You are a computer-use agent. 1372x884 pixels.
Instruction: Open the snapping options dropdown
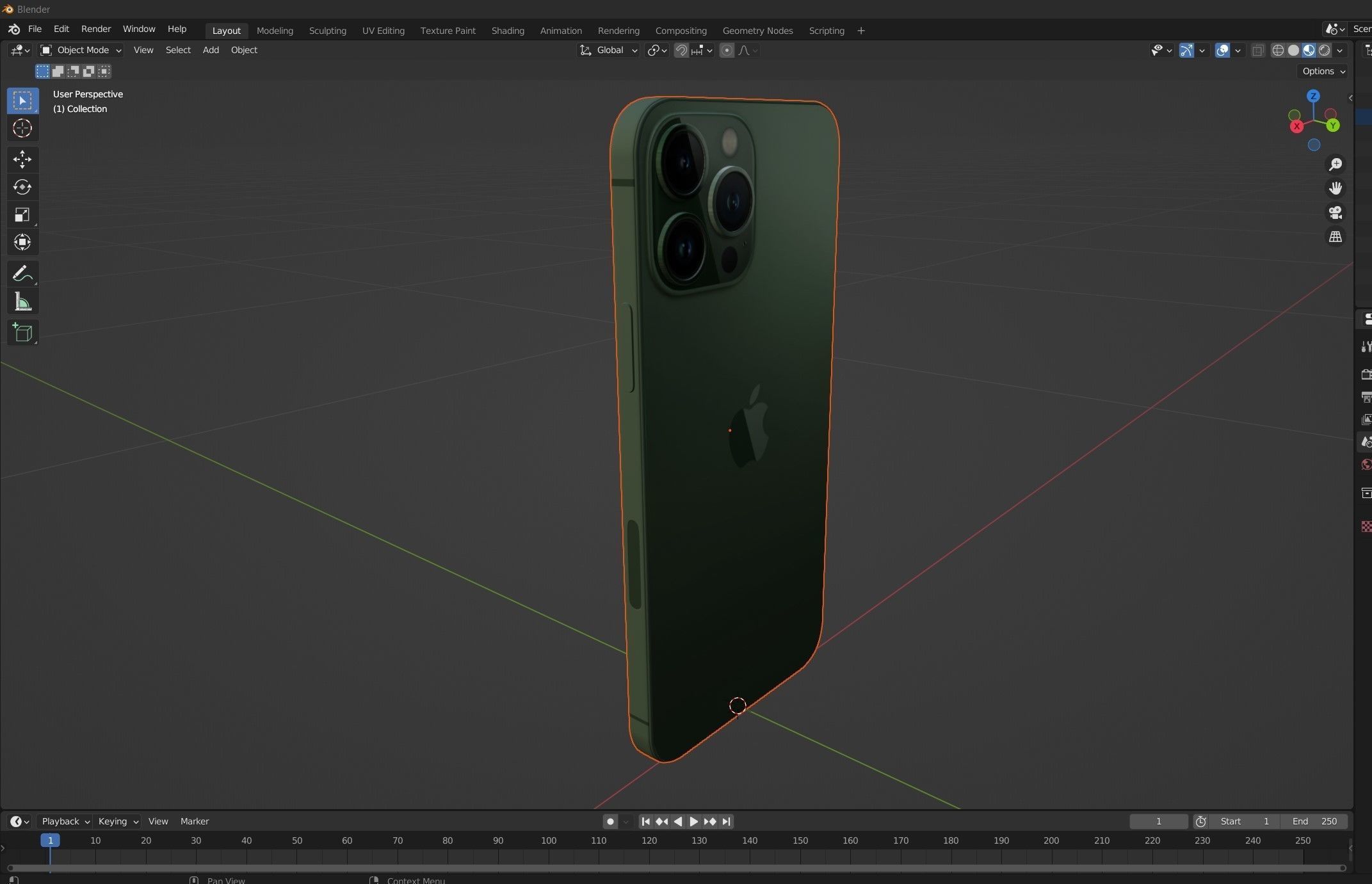pyautogui.click(x=702, y=51)
